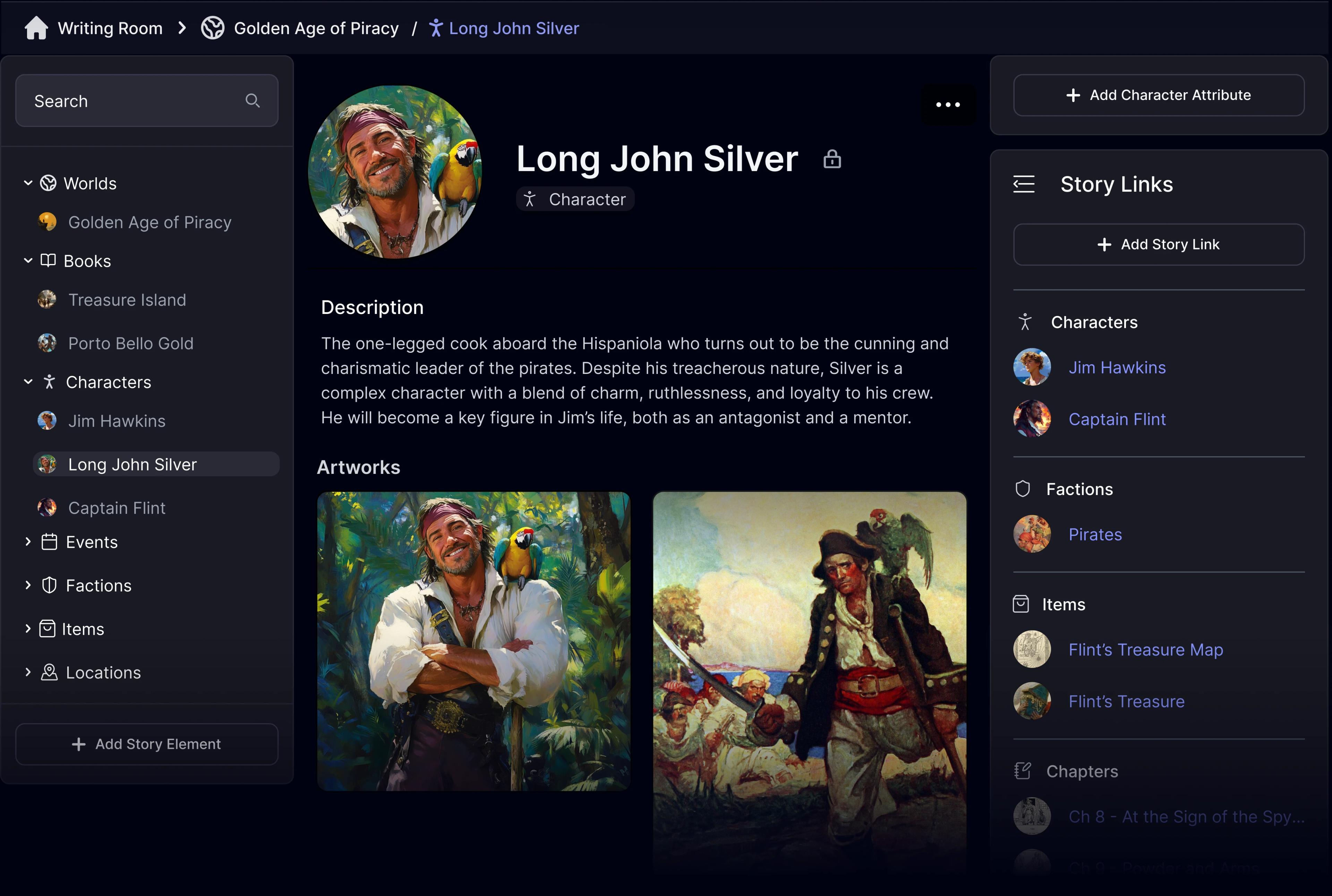Focus the Search input field
This screenshot has width=1332, height=896.
click(x=146, y=101)
